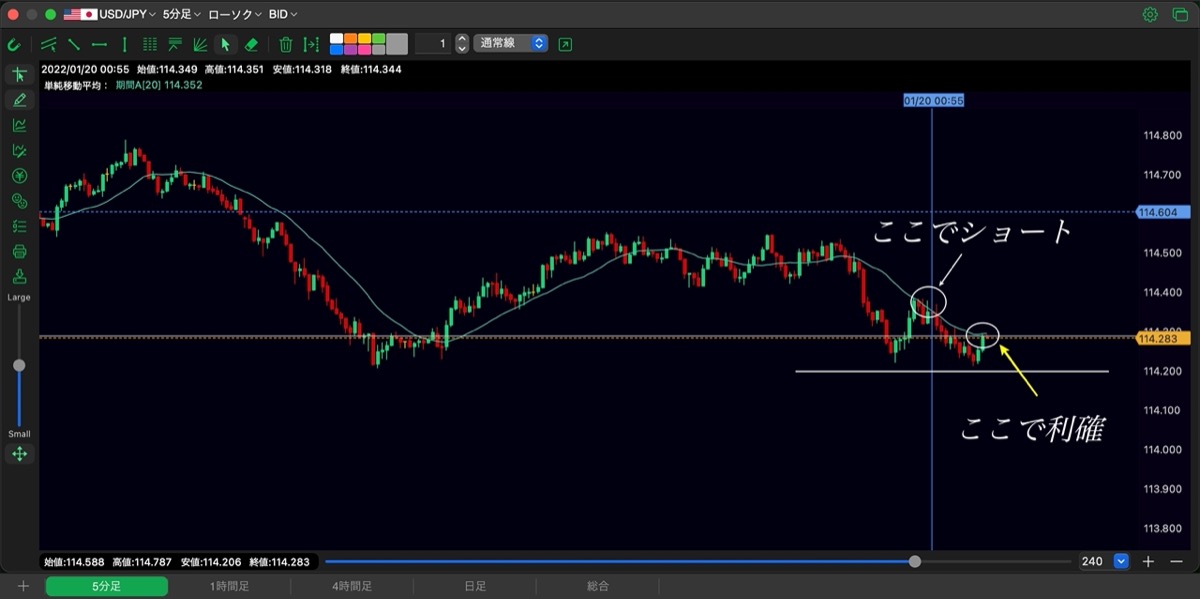This screenshot has width=1200, height=599.
Task: Click the download save icon in sidebar
Action: pos(19,276)
